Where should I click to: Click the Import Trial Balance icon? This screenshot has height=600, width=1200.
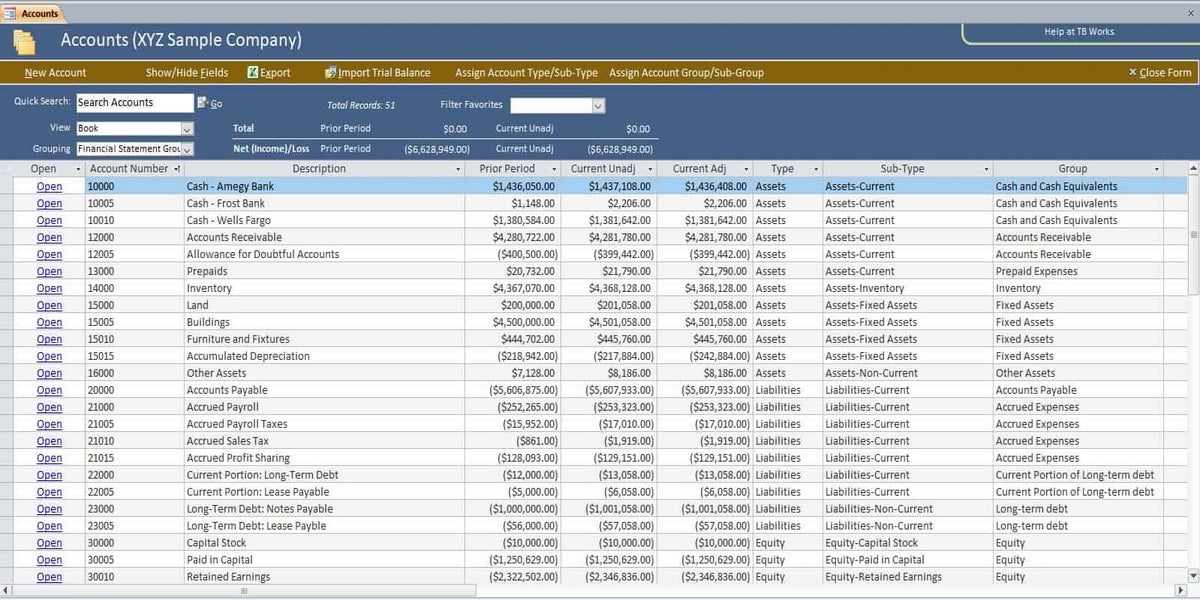click(x=331, y=73)
